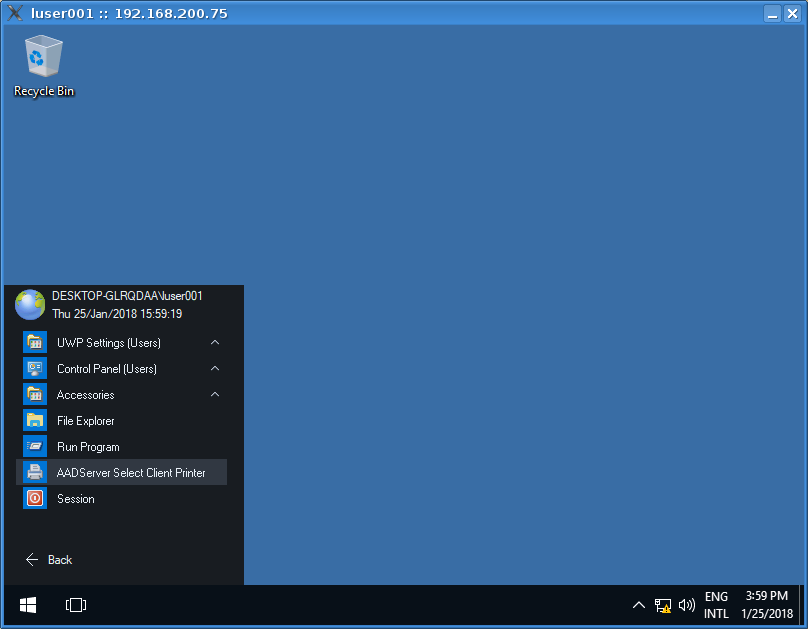Image resolution: width=808 pixels, height=629 pixels.
Task: Show hidden tray icons arrow
Action: pyautogui.click(x=639, y=605)
